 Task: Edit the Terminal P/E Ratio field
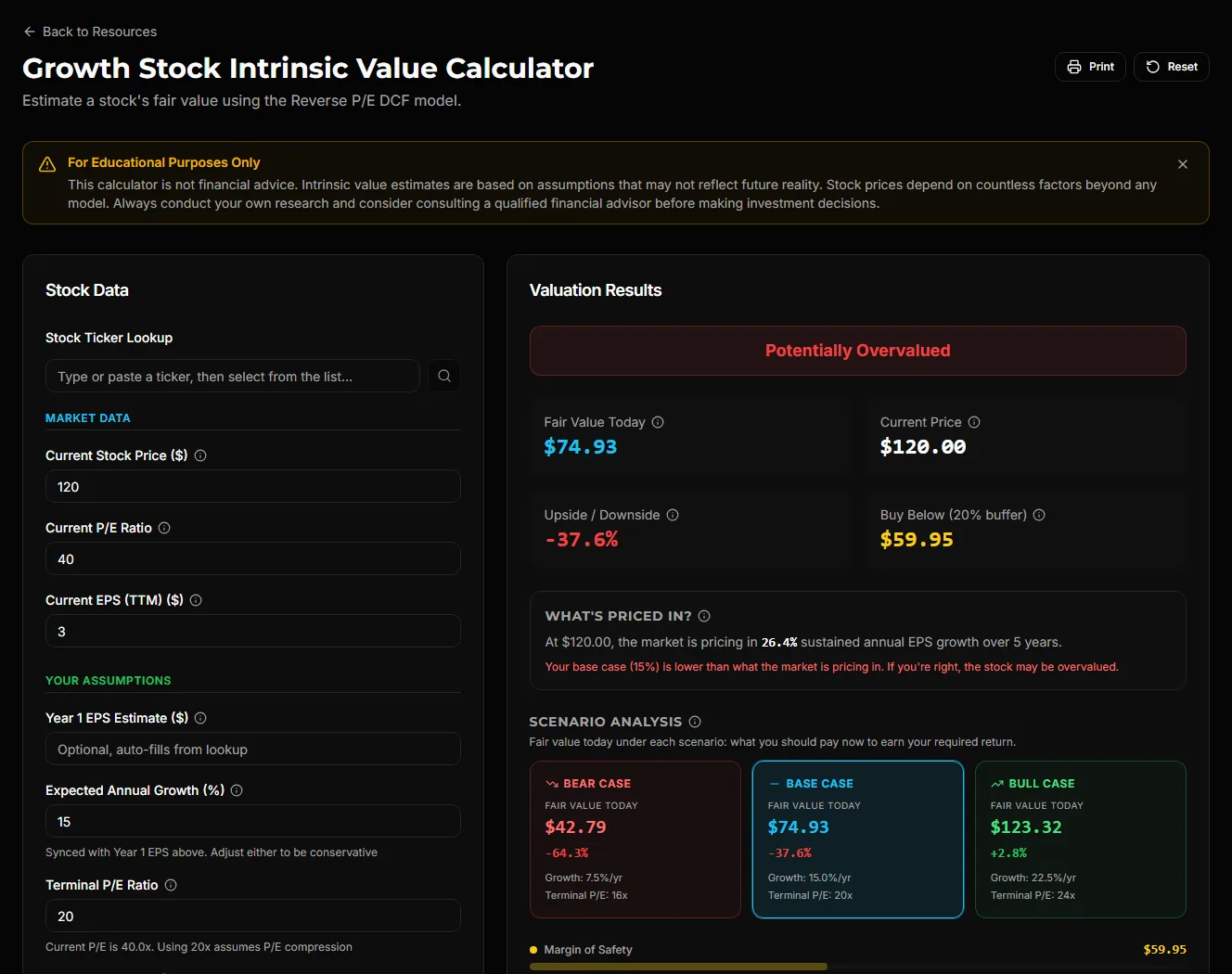[x=253, y=916]
